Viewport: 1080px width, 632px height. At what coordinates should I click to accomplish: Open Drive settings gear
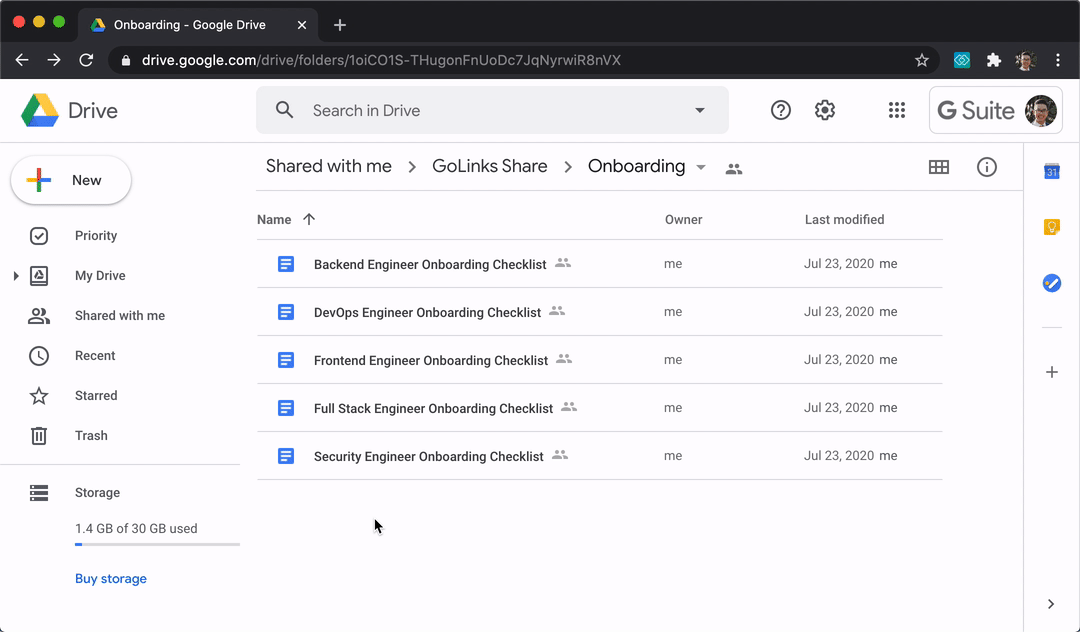click(x=825, y=111)
